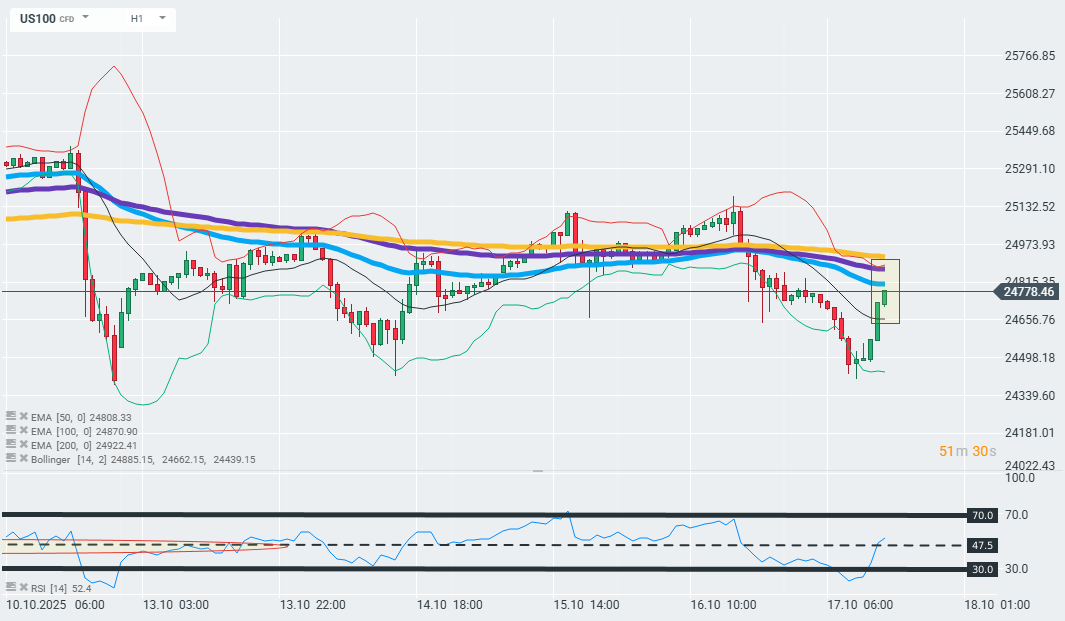Click the current price label 24778.46
The image size is (1065, 621).
coord(1026,292)
